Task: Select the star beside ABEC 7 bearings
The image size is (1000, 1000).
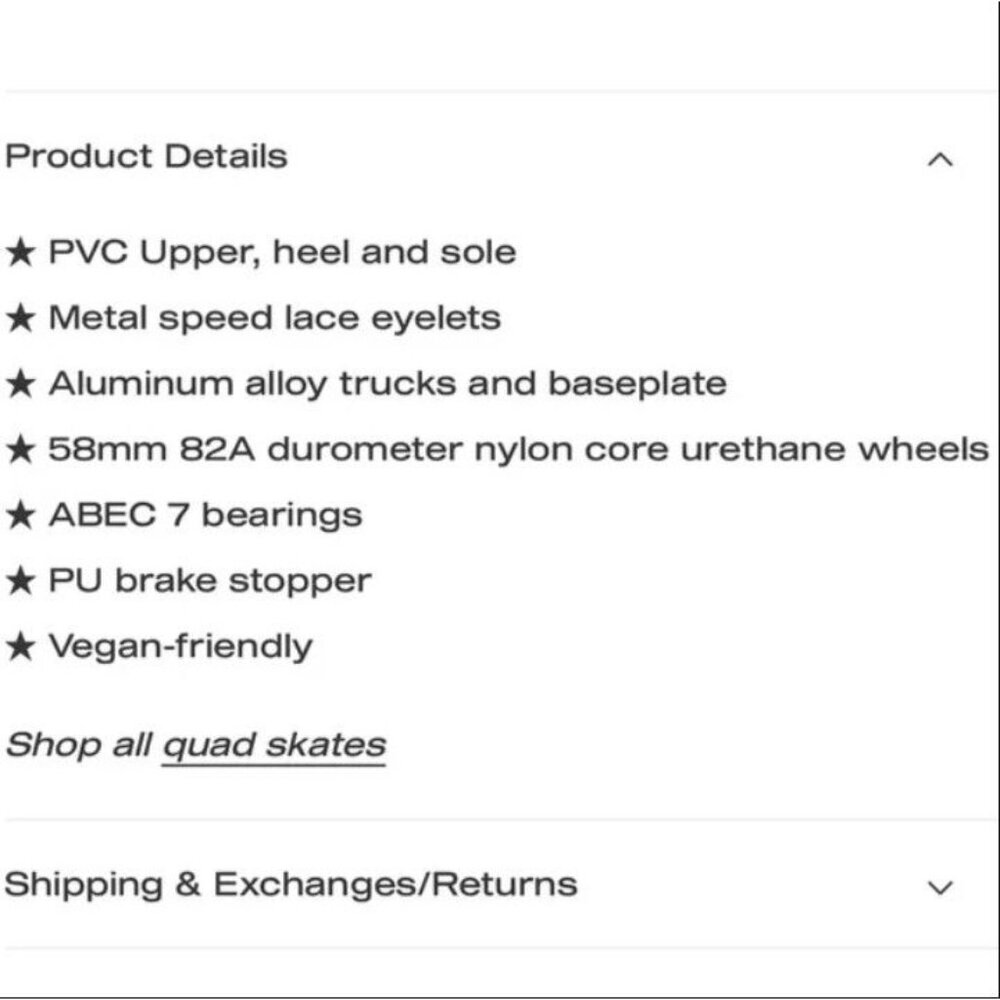Action: tap(20, 517)
